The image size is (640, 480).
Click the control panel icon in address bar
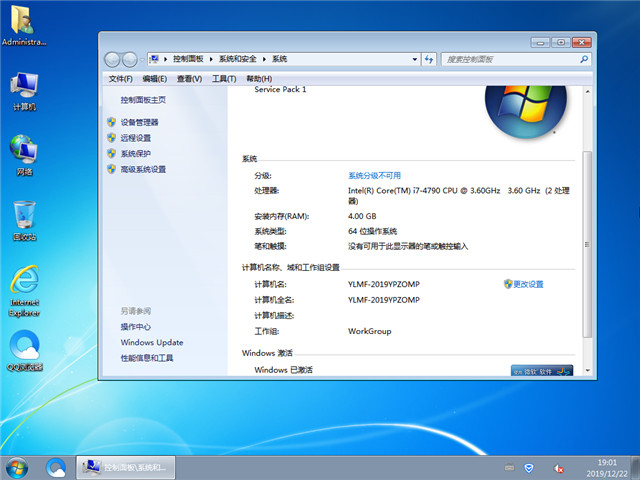tap(154, 59)
